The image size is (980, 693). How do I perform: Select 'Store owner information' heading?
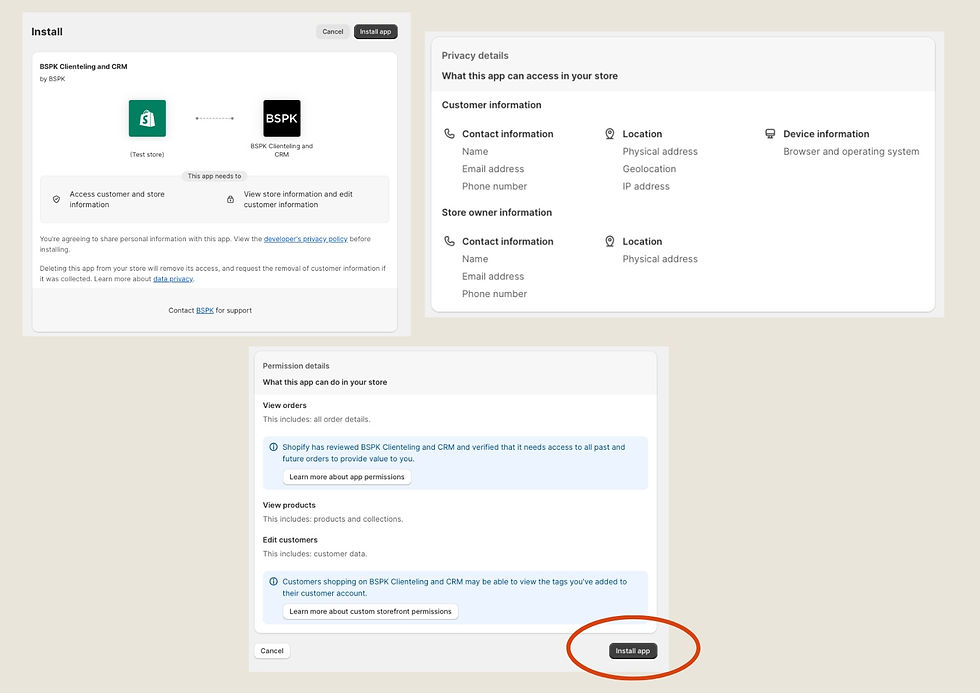click(x=497, y=212)
